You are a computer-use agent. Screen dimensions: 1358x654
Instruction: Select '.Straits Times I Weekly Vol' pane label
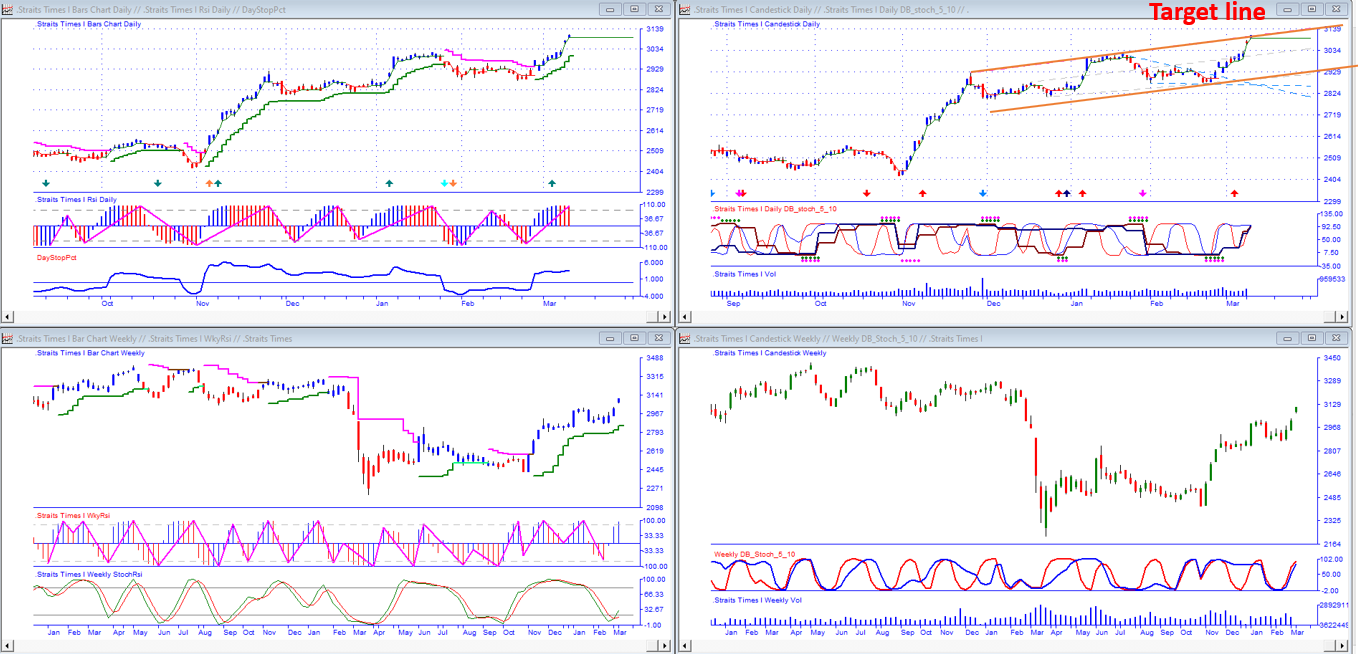pyautogui.click(x=757, y=600)
